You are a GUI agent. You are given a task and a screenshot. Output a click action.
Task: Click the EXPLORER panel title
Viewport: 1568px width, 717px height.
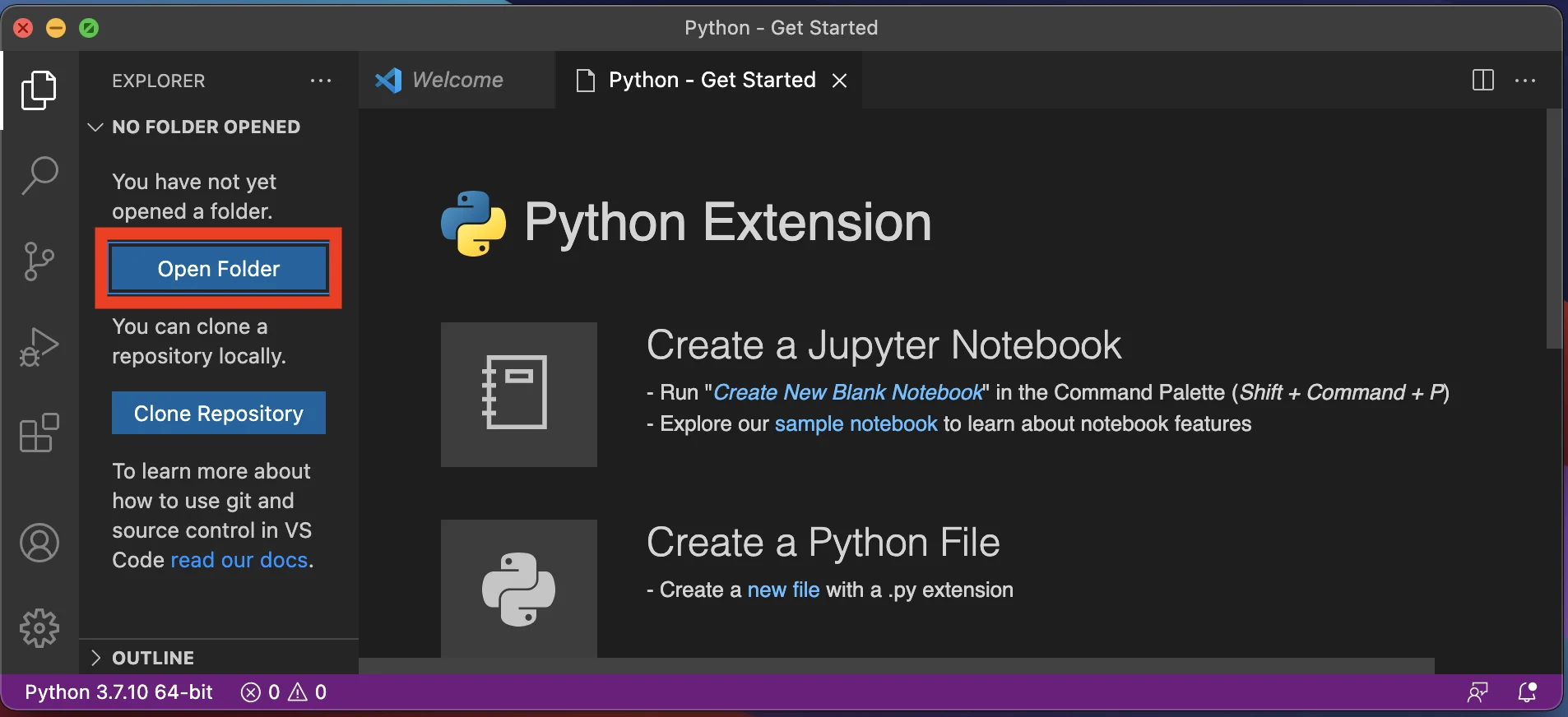[159, 81]
